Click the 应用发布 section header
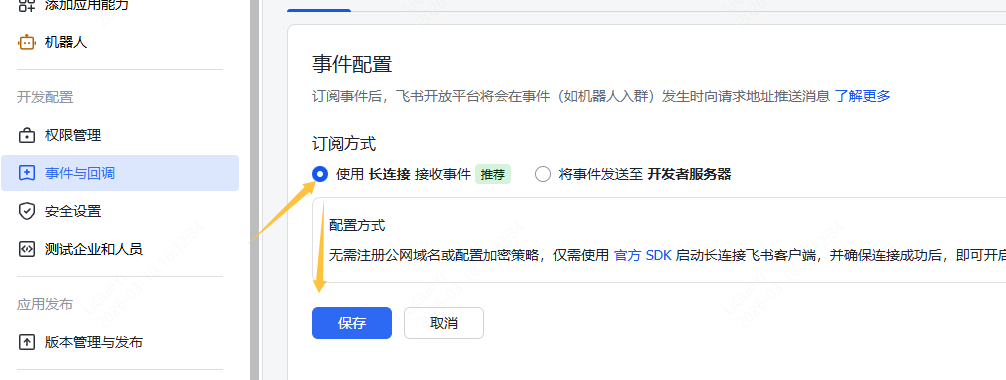1006x380 pixels. pyautogui.click(x=45, y=304)
